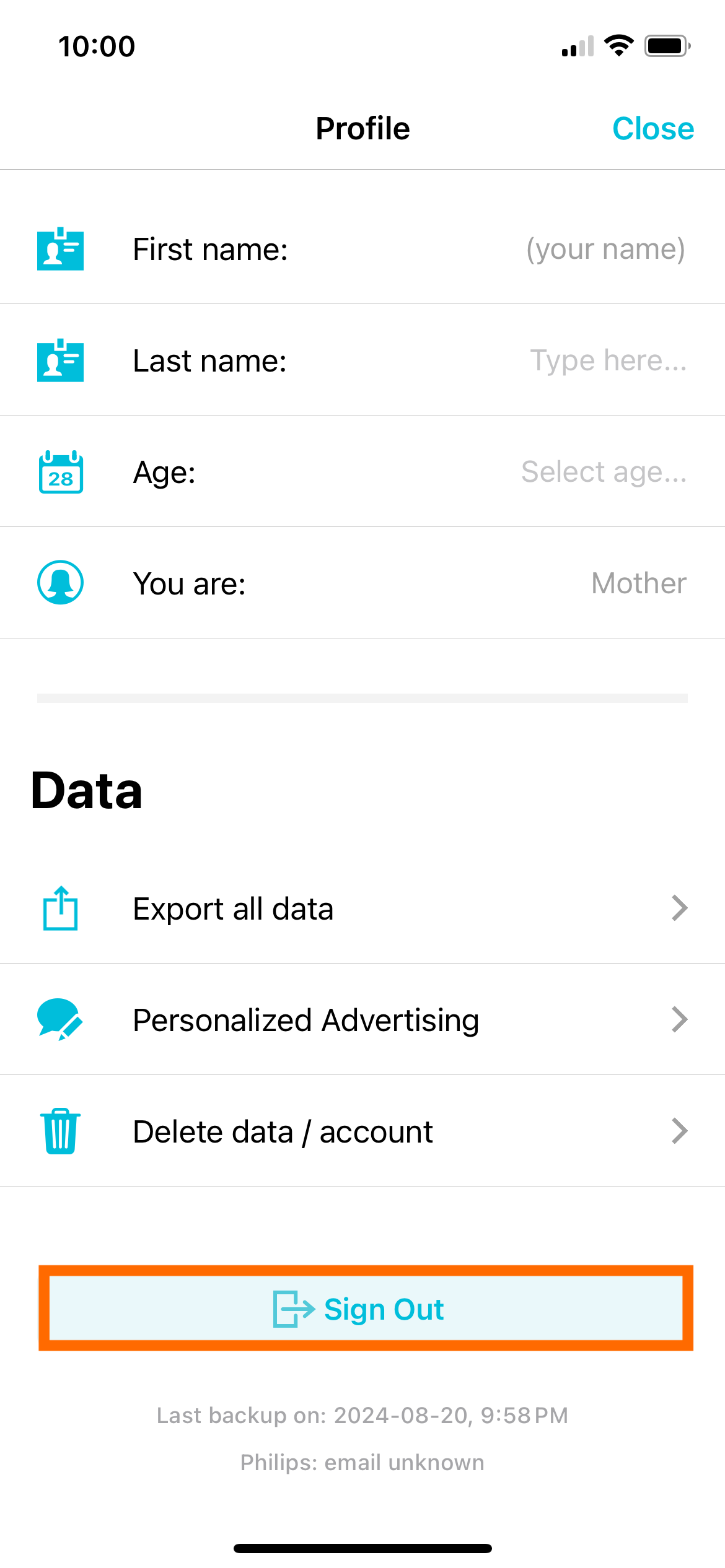
Task: Tap the You are profile avatar icon
Action: pos(60,583)
